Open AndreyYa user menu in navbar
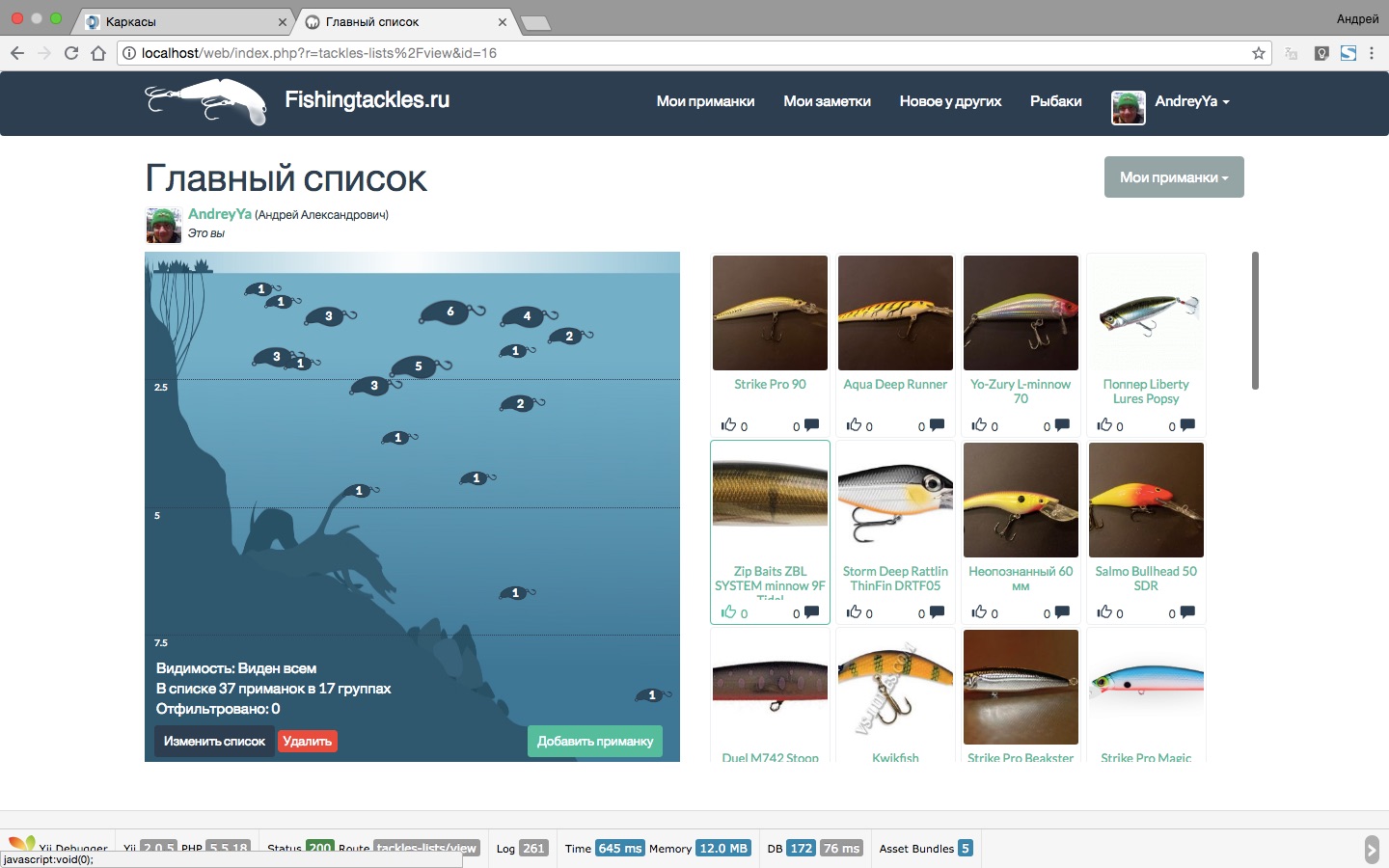 point(1192,101)
